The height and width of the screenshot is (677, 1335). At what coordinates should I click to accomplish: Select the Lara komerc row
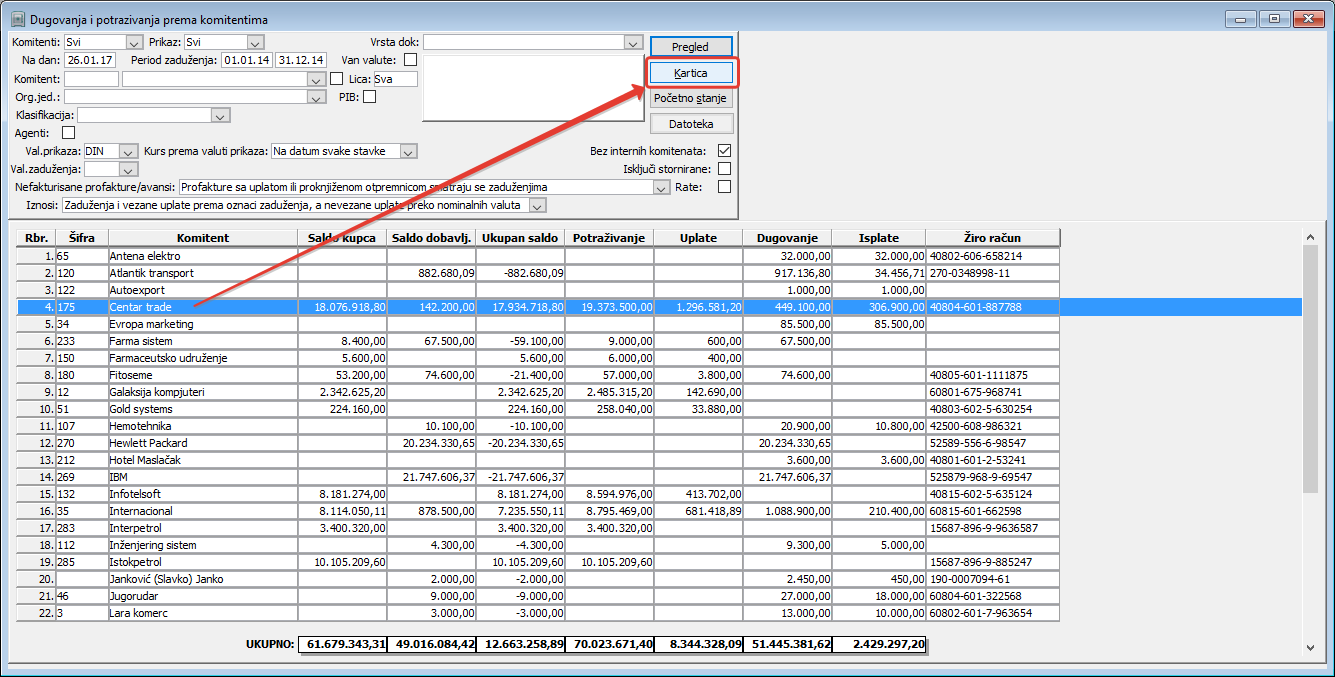[x=539, y=613]
